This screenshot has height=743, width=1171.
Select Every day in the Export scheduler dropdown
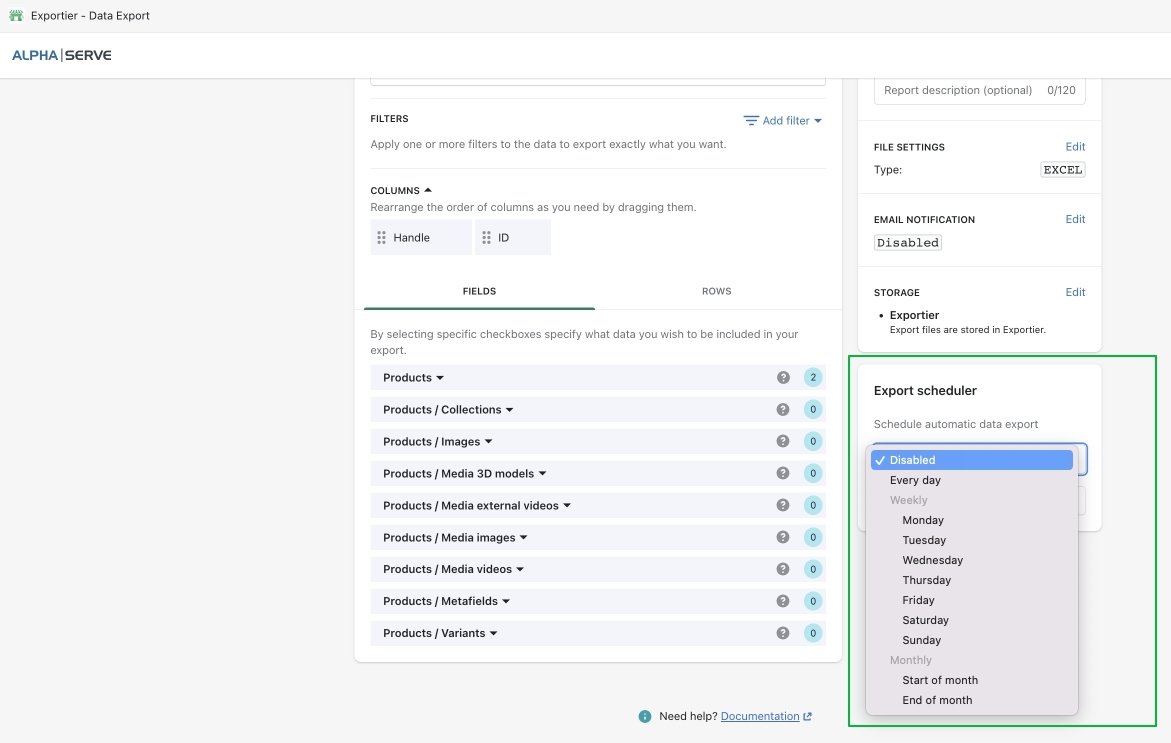pyautogui.click(x=915, y=480)
